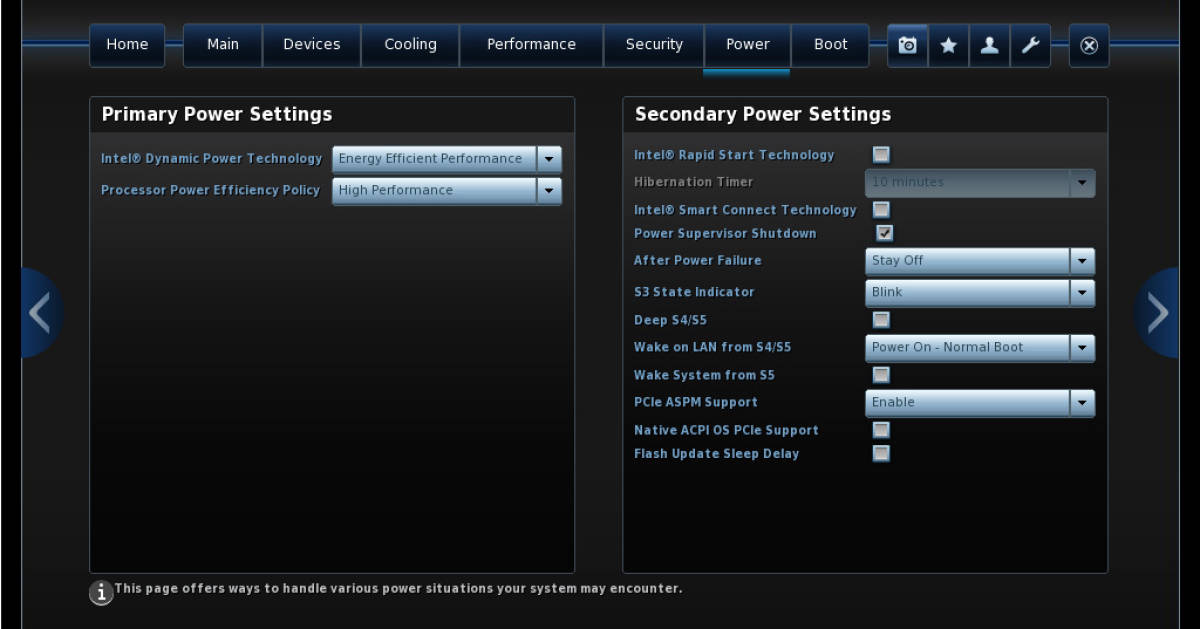Viewport: 1200px width, 629px height.
Task: Switch to the Cooling tab
Action: (x=410, y=44)
